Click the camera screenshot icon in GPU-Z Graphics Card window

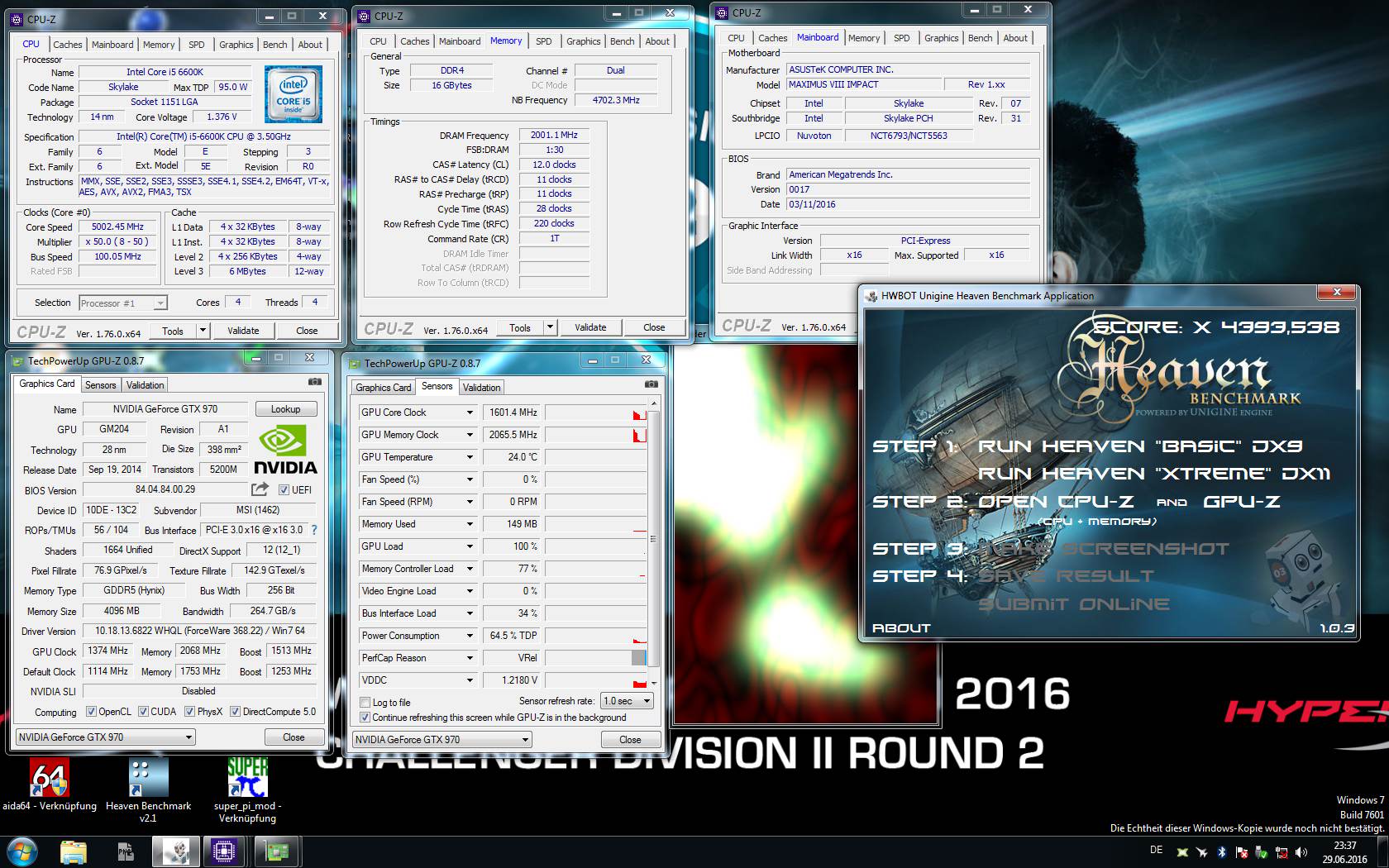(314, 382)
